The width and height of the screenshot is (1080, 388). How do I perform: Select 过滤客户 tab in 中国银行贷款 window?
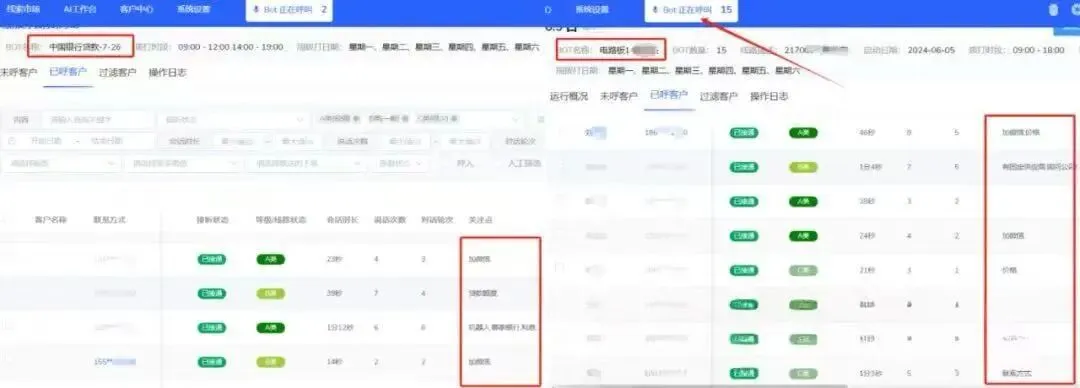coord(117,72)
